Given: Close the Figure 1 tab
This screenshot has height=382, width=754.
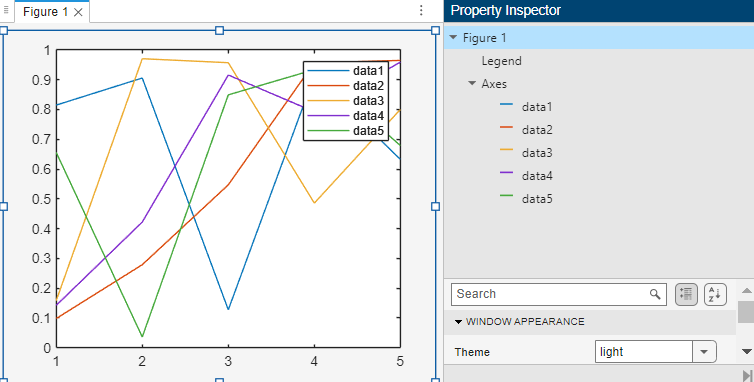Looking at the screenshot, I should [78, 13].
